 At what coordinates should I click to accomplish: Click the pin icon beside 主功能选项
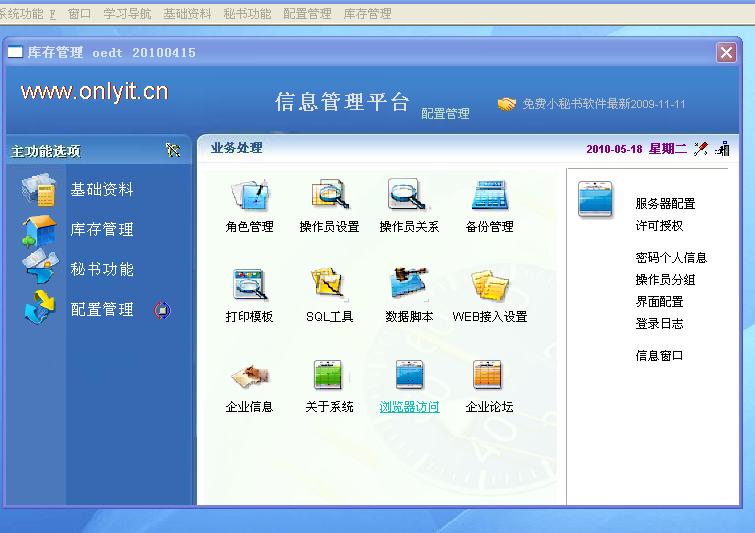[x=173, y=151]
